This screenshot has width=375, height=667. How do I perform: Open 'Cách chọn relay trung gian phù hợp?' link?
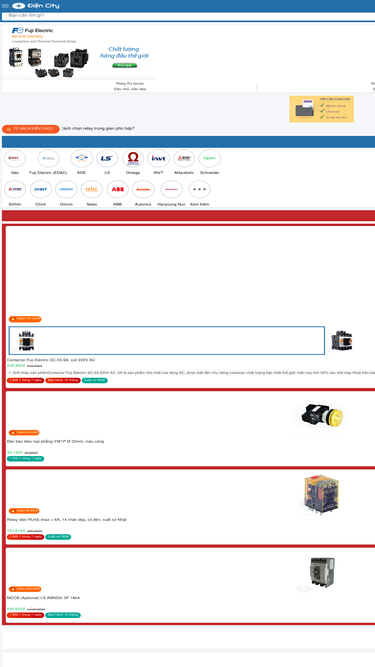coord(98,128)
